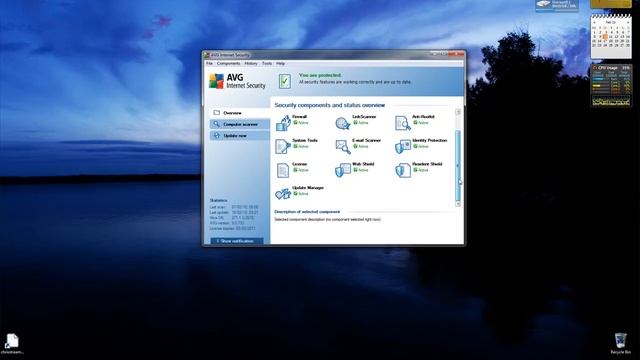Open the Computer scanner sidebar item
Viewport: 640px width, 360px height.
coord(240,124)
